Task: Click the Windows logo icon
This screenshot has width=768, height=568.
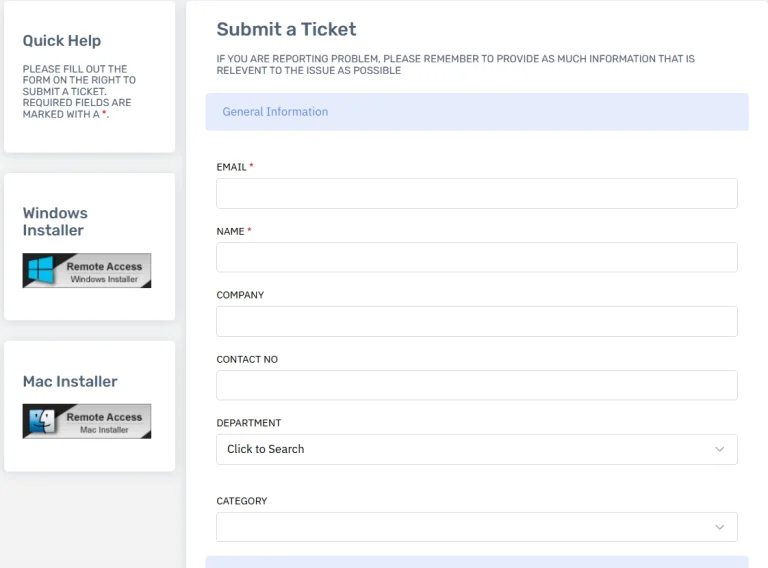Action: (x=41, y=270)
